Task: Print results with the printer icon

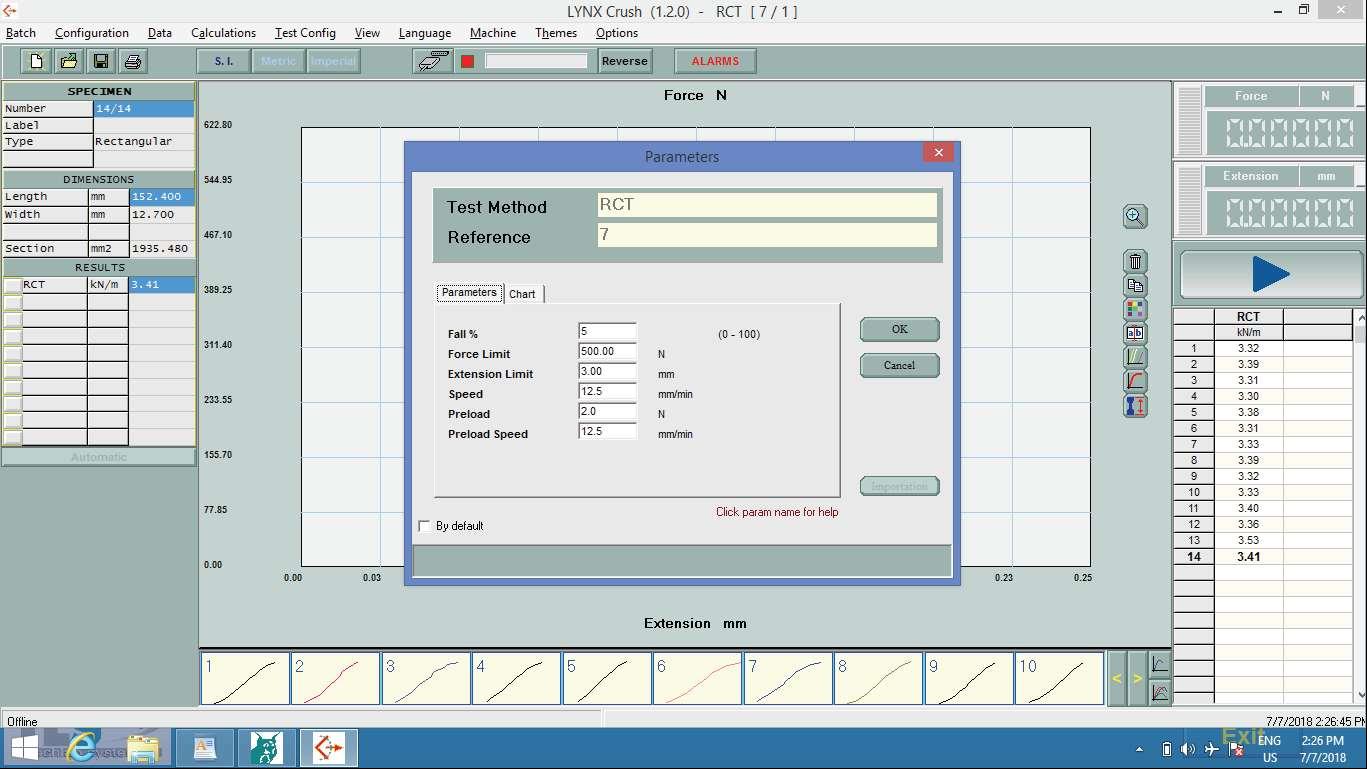Action: click(133, 61)
